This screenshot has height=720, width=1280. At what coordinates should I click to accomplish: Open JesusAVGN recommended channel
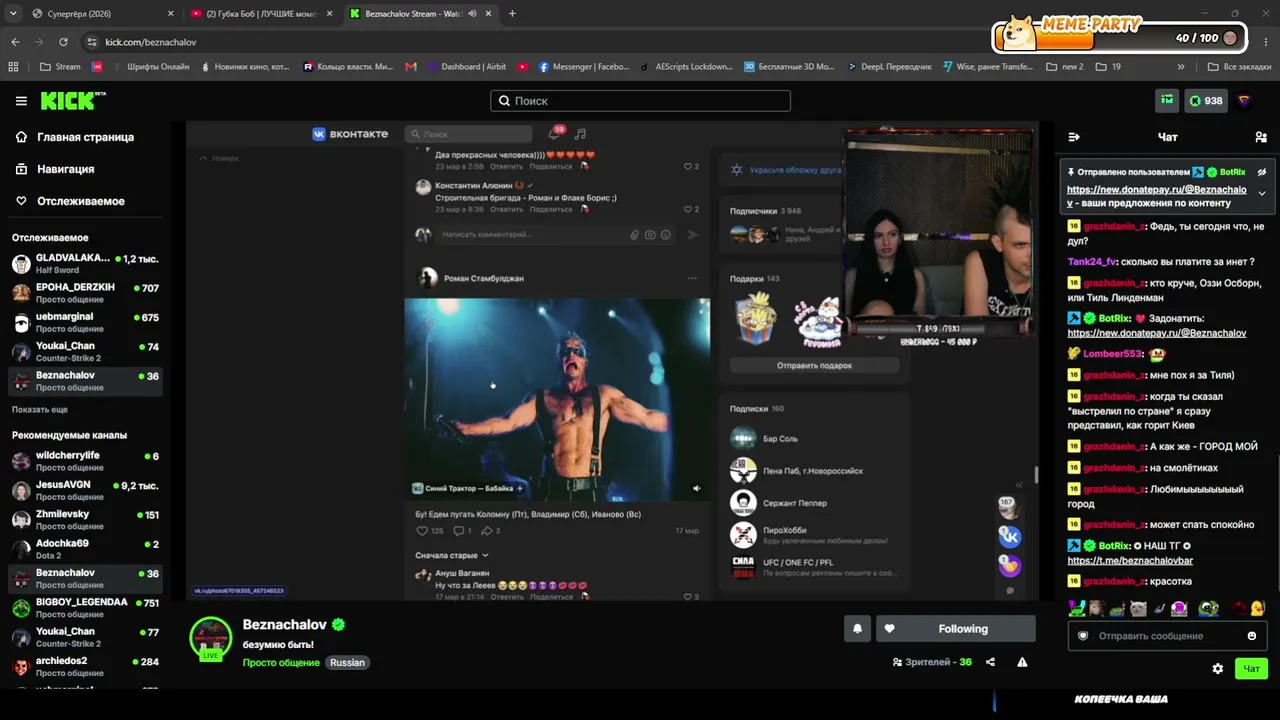[x=86, y=491]
